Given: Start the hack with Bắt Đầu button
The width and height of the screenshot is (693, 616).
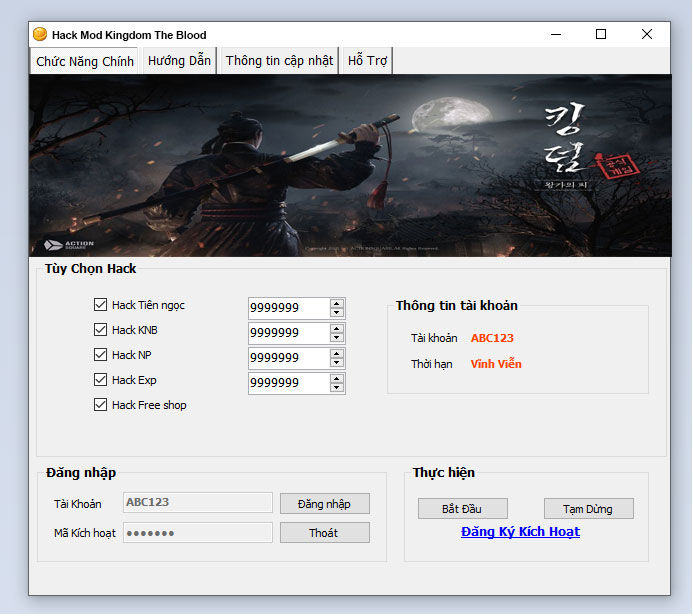Looking at the screenshot, I should (462, 509).
